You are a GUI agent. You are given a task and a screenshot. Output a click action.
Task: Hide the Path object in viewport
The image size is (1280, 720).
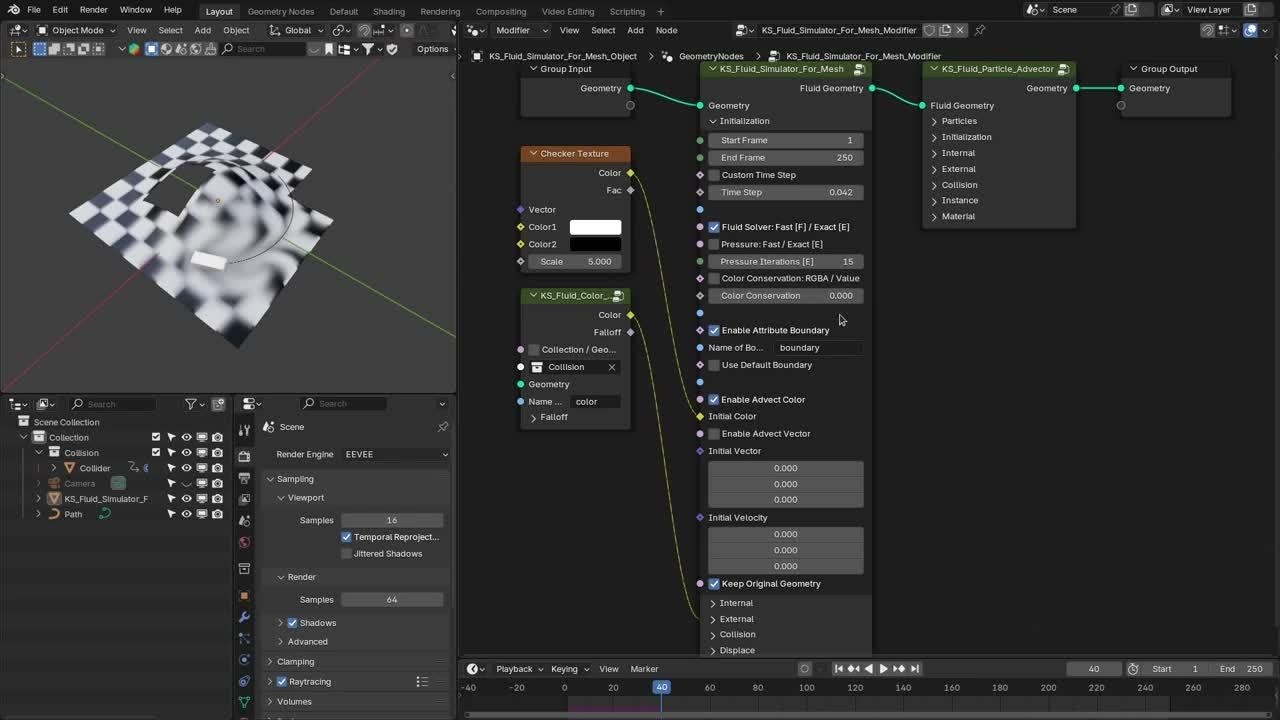(186, 514)
